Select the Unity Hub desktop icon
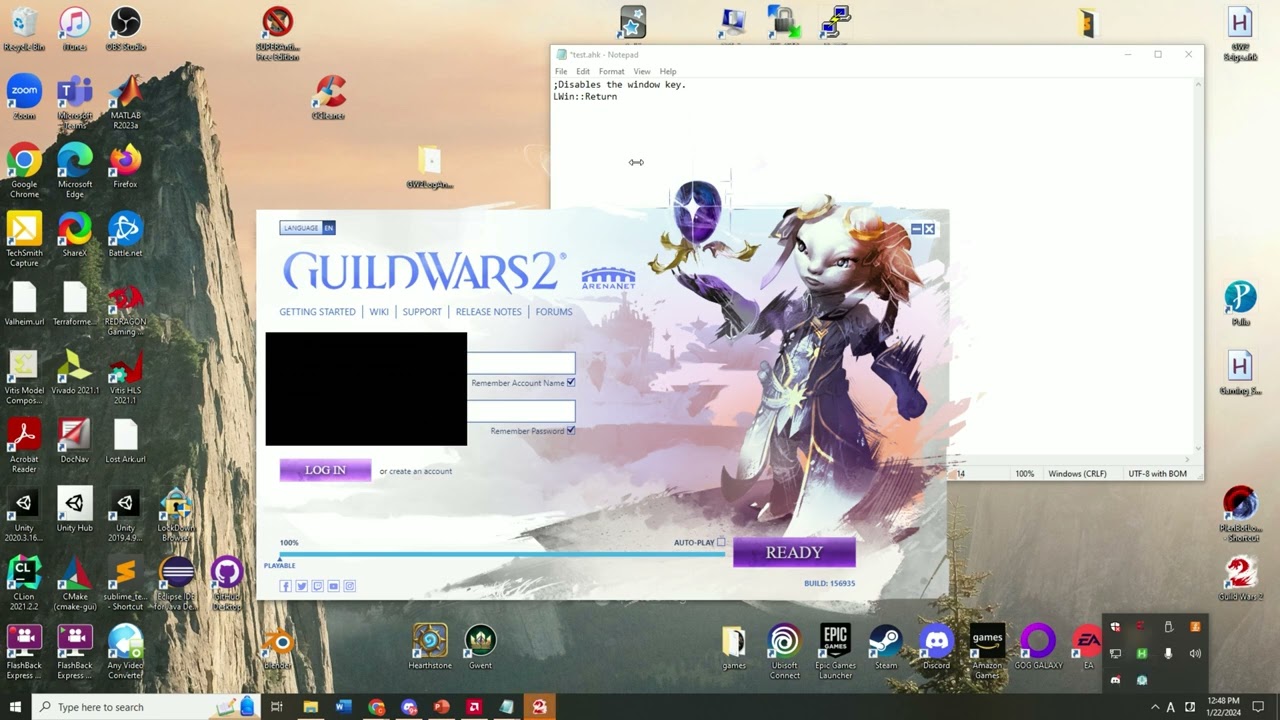1280x720 pixels. (74, 511)
